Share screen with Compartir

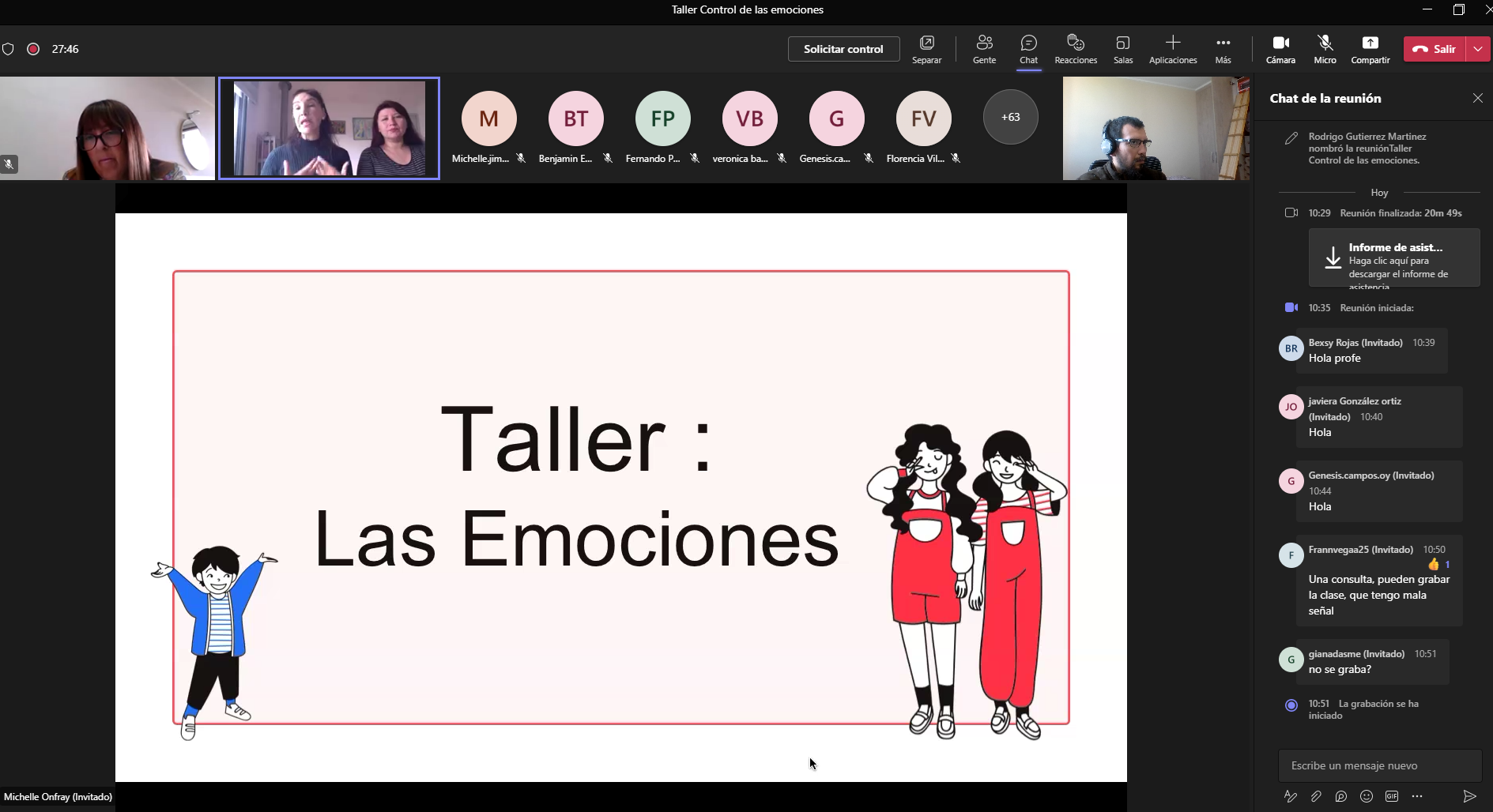(x=1370, y=49)
